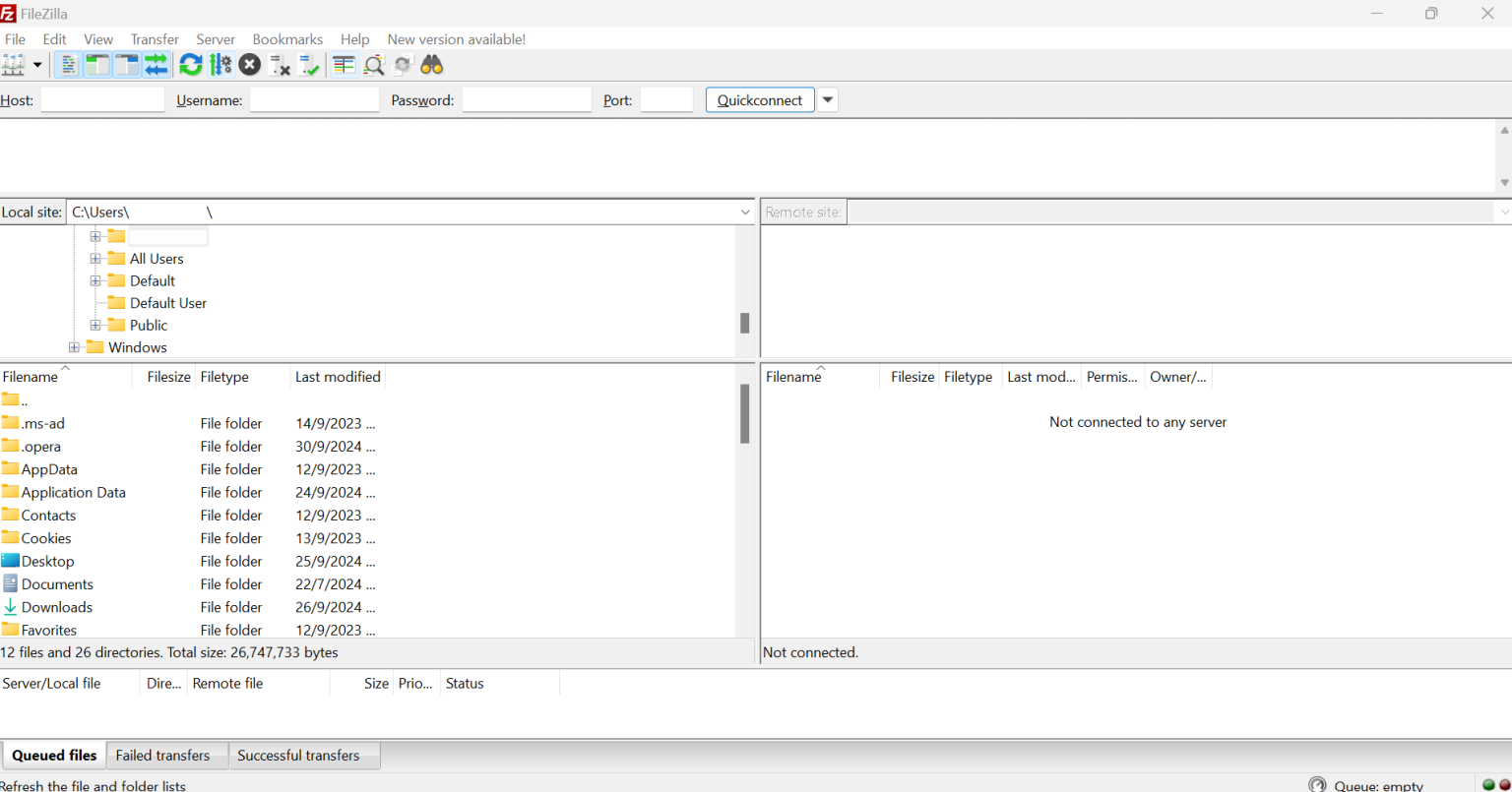Switch to the Failed transfers tab
The height and width of the screenshot is (792, 1512).
pos(163,755)
